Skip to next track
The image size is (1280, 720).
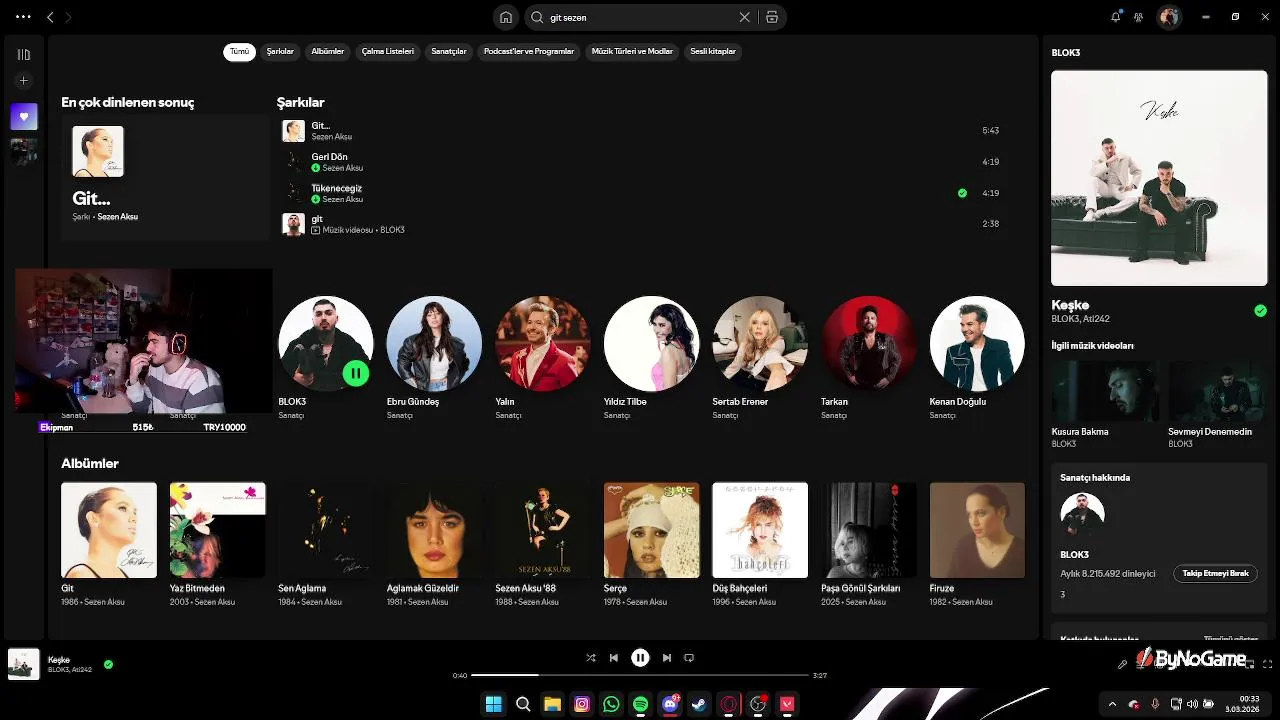[667, 658]
